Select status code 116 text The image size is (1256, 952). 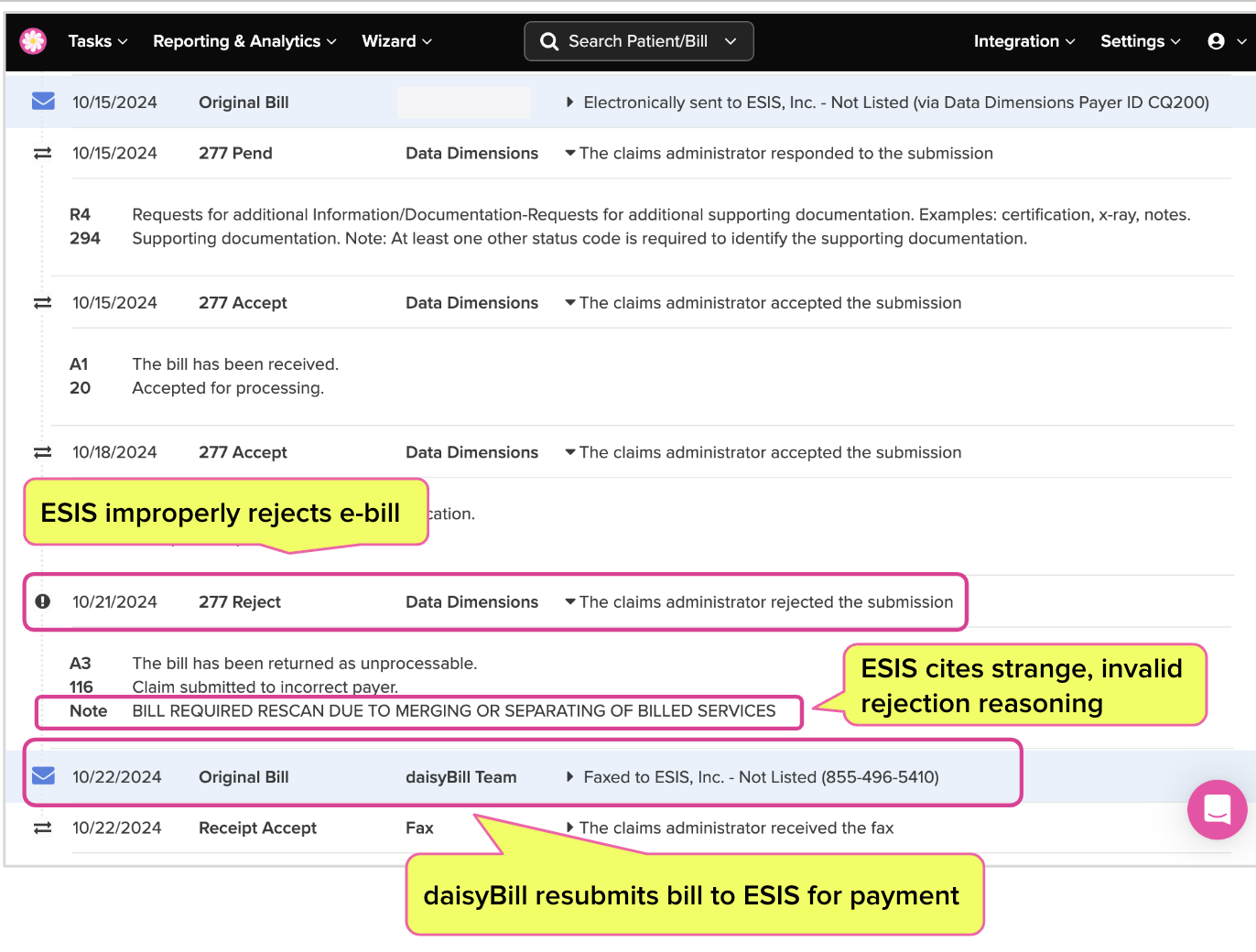click(x=81, y=687)
